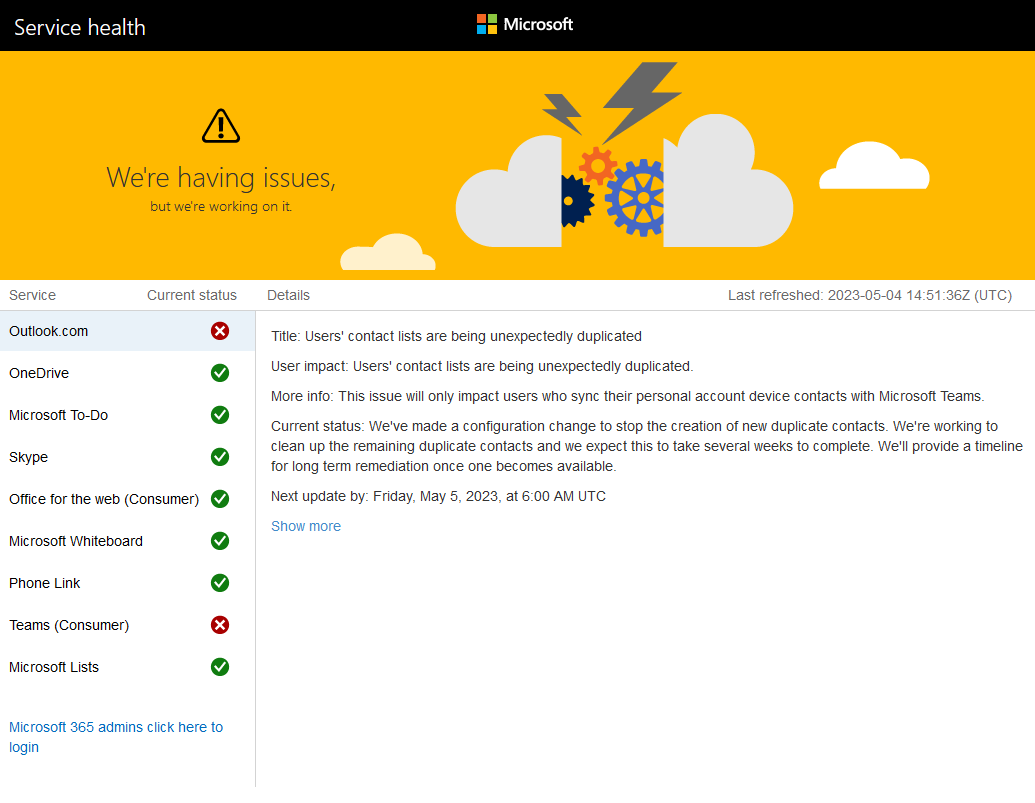1035x803 pixels.
Task: Click the Details column header
Action: [x=288, y=295]
